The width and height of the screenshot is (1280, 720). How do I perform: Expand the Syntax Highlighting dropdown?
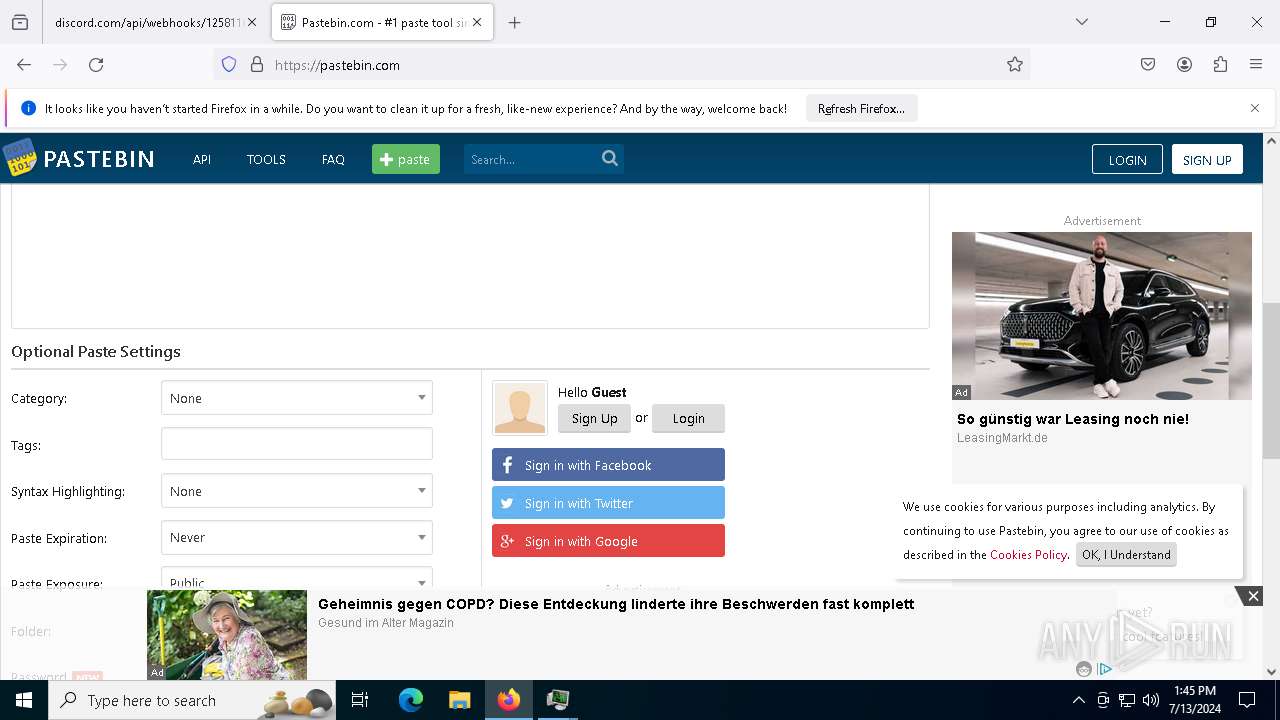297,491
